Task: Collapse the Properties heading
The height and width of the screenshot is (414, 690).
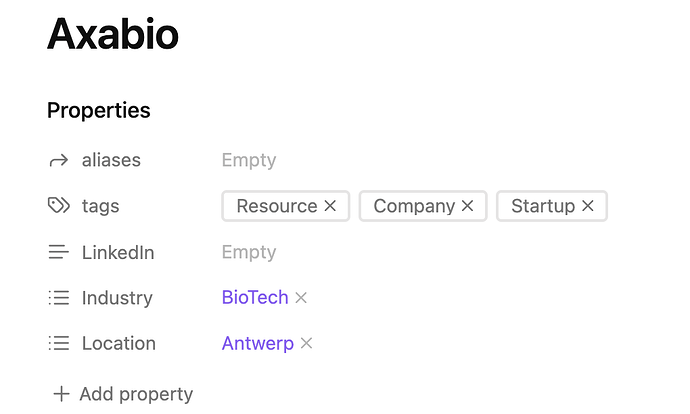Action: tap(99, 110)
